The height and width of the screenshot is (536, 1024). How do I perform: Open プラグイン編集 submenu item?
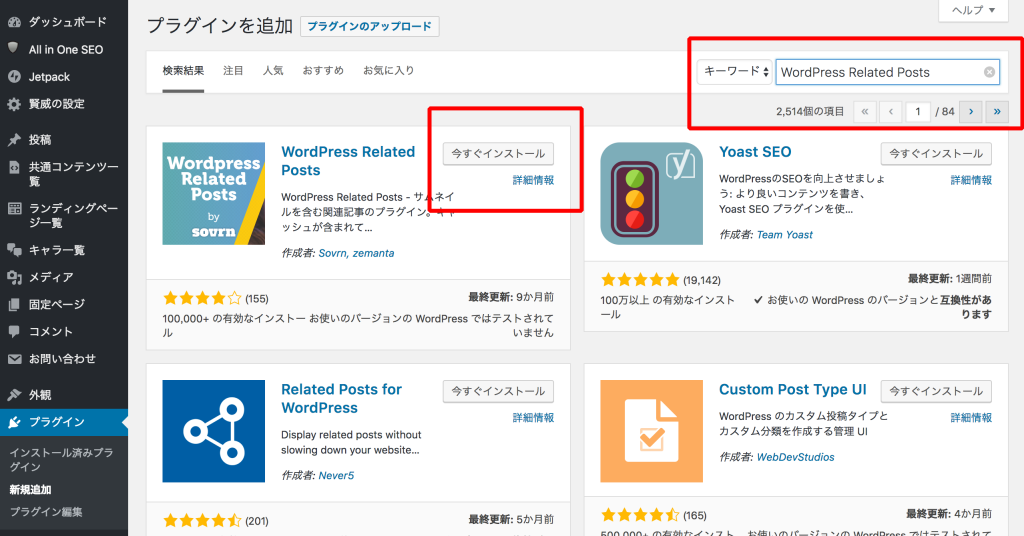(x=46, y=512)
